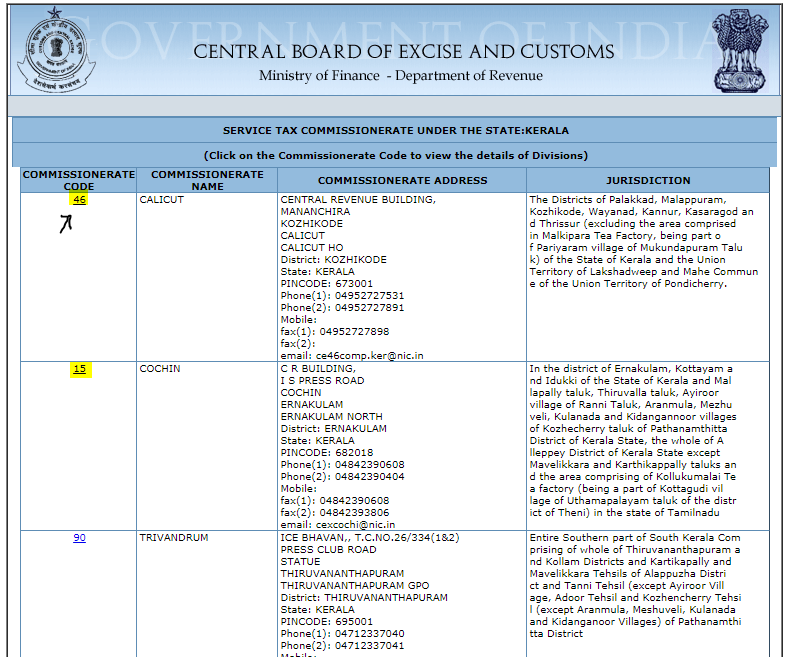
Task: Click the Trivandrum jurisdiction description
Action: (635, 586)
